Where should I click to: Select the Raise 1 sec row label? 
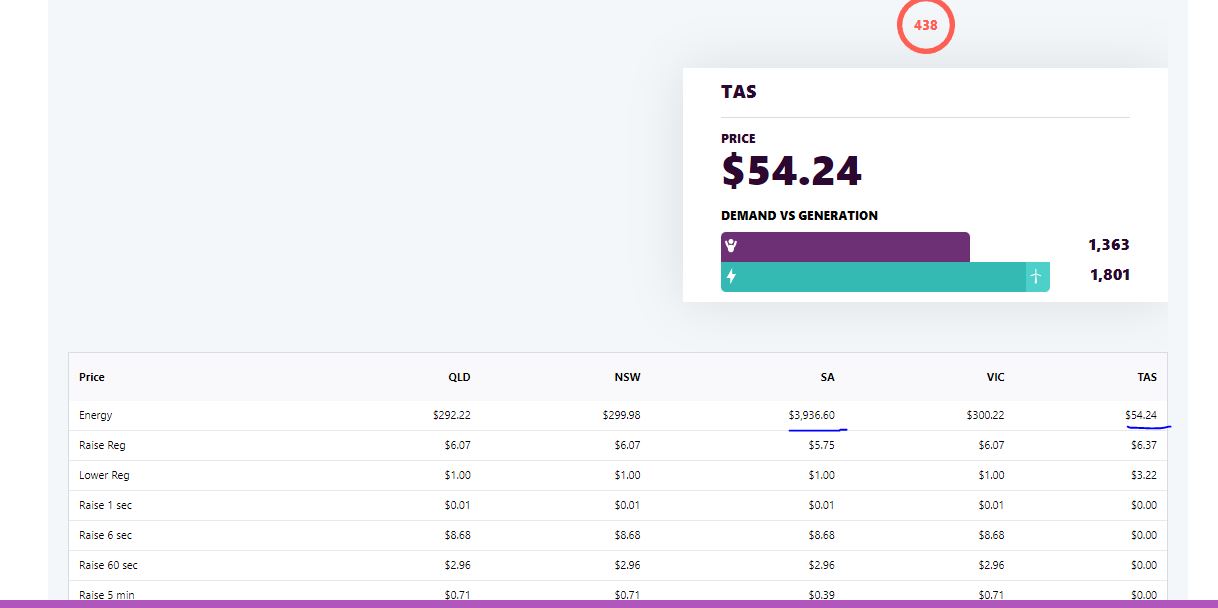pos(105,505)
